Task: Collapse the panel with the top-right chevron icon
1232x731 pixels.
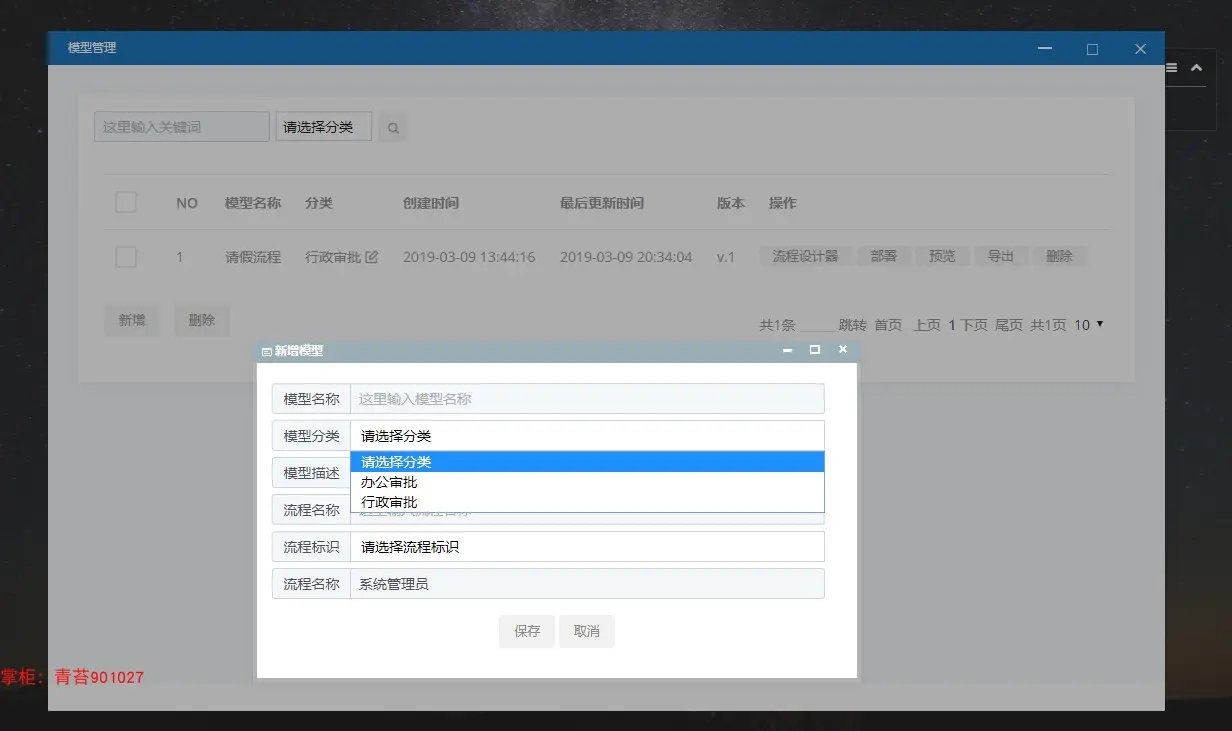Action: tap(1196, 68)
